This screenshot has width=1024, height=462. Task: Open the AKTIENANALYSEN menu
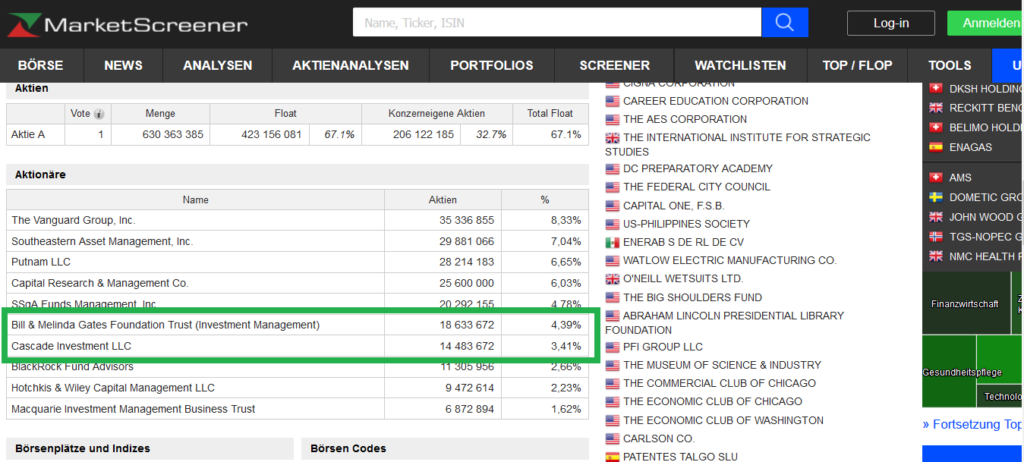(351, 65)
